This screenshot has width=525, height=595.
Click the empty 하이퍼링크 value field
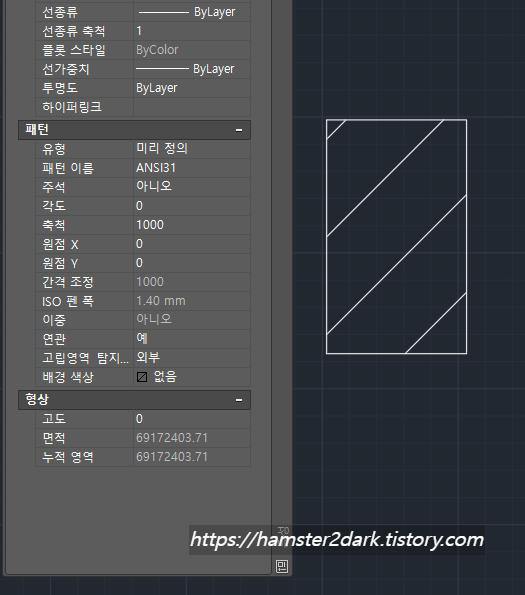click(x=192, y=107)
